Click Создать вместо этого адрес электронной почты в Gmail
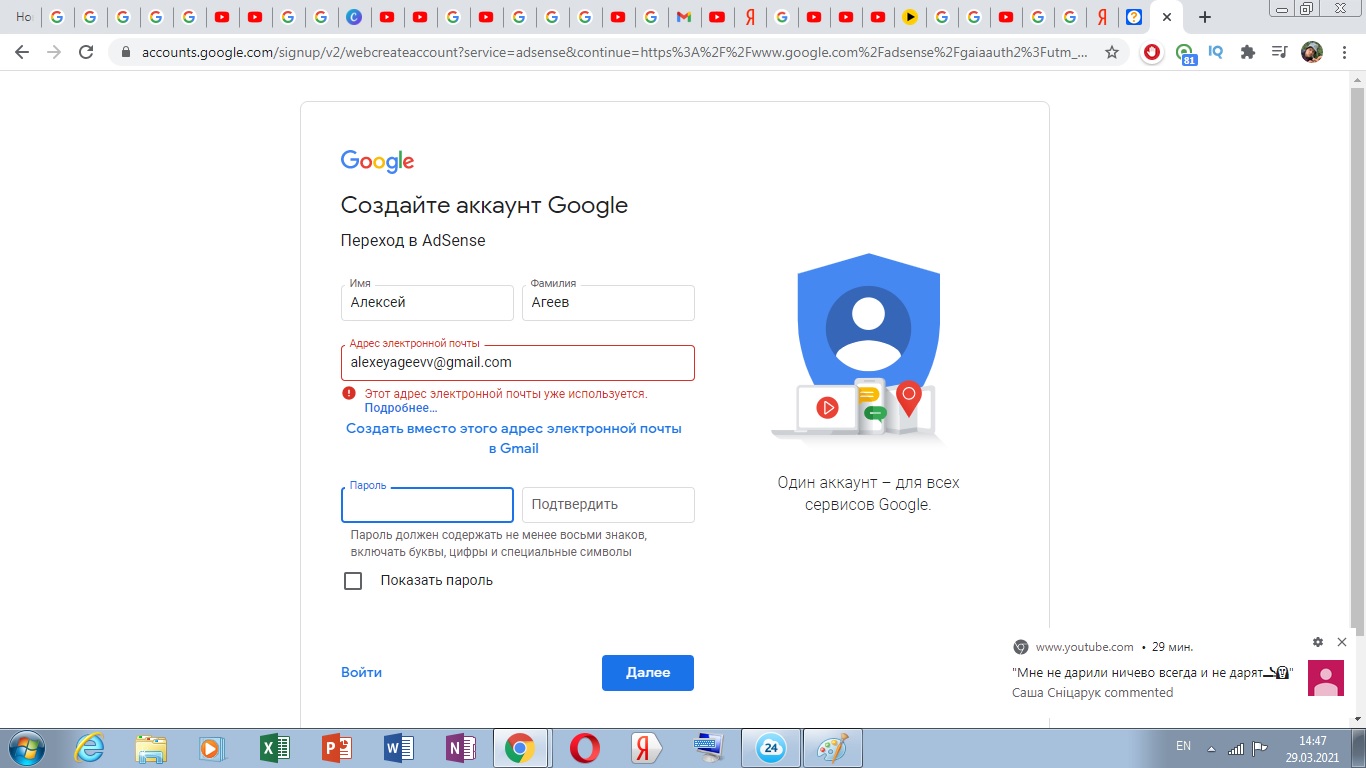Viewport: 1366px width, 768px height. point(514,438)
